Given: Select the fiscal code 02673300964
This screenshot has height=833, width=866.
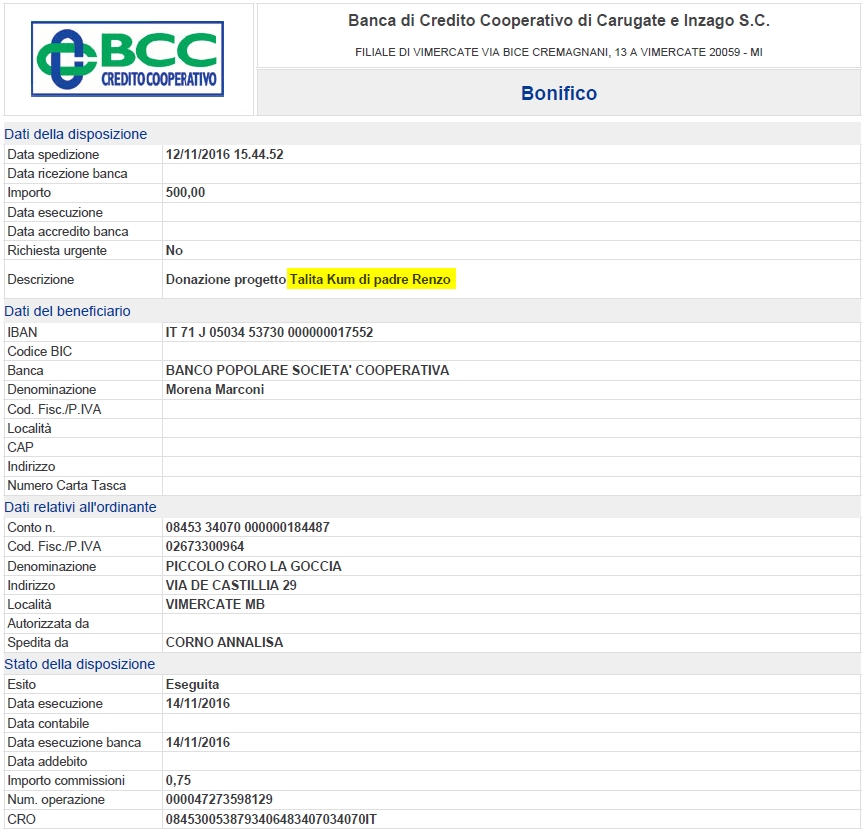Looking at the screenshot, I should click(205, 546).
